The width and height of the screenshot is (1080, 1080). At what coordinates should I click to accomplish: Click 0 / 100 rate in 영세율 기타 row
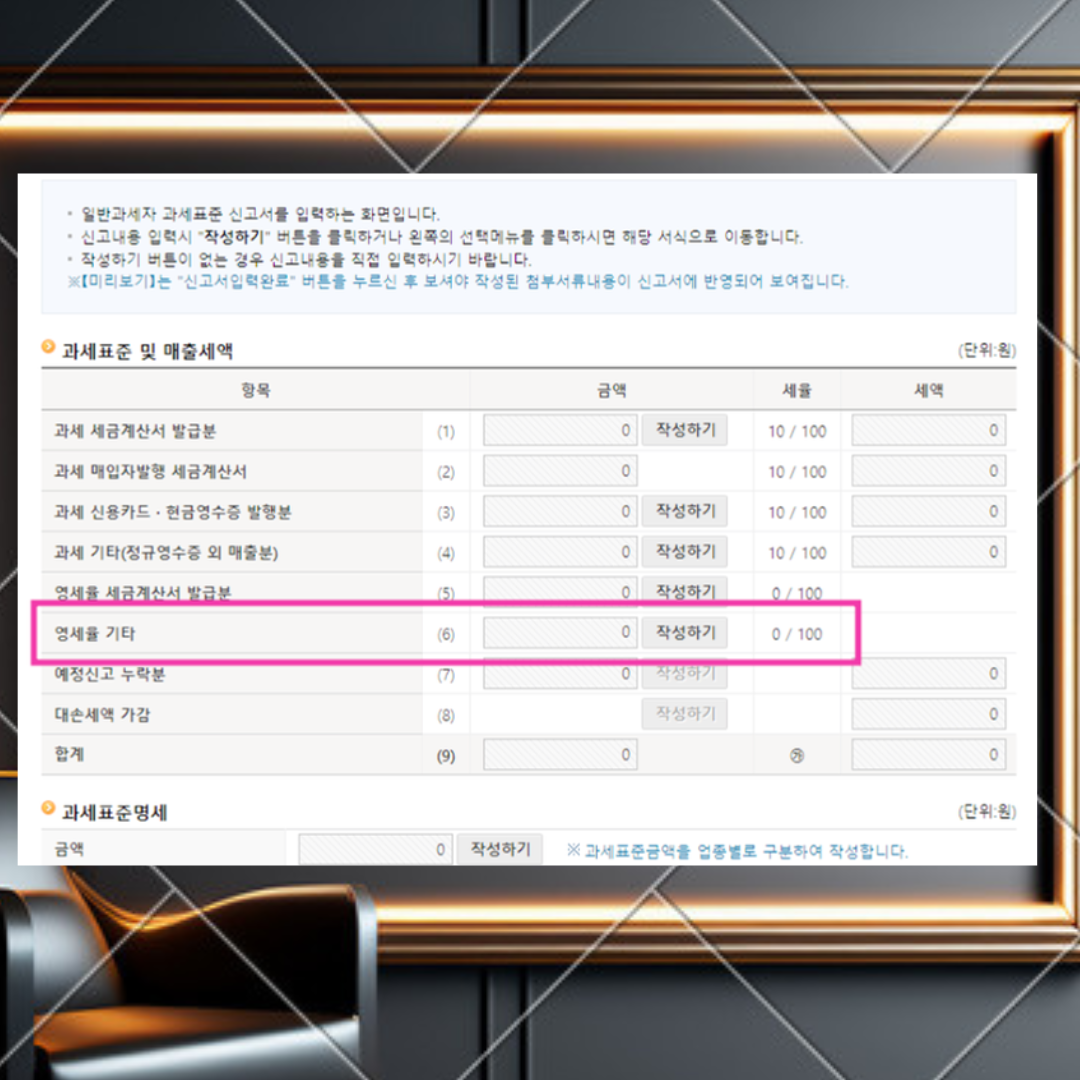tap(797, 634)
